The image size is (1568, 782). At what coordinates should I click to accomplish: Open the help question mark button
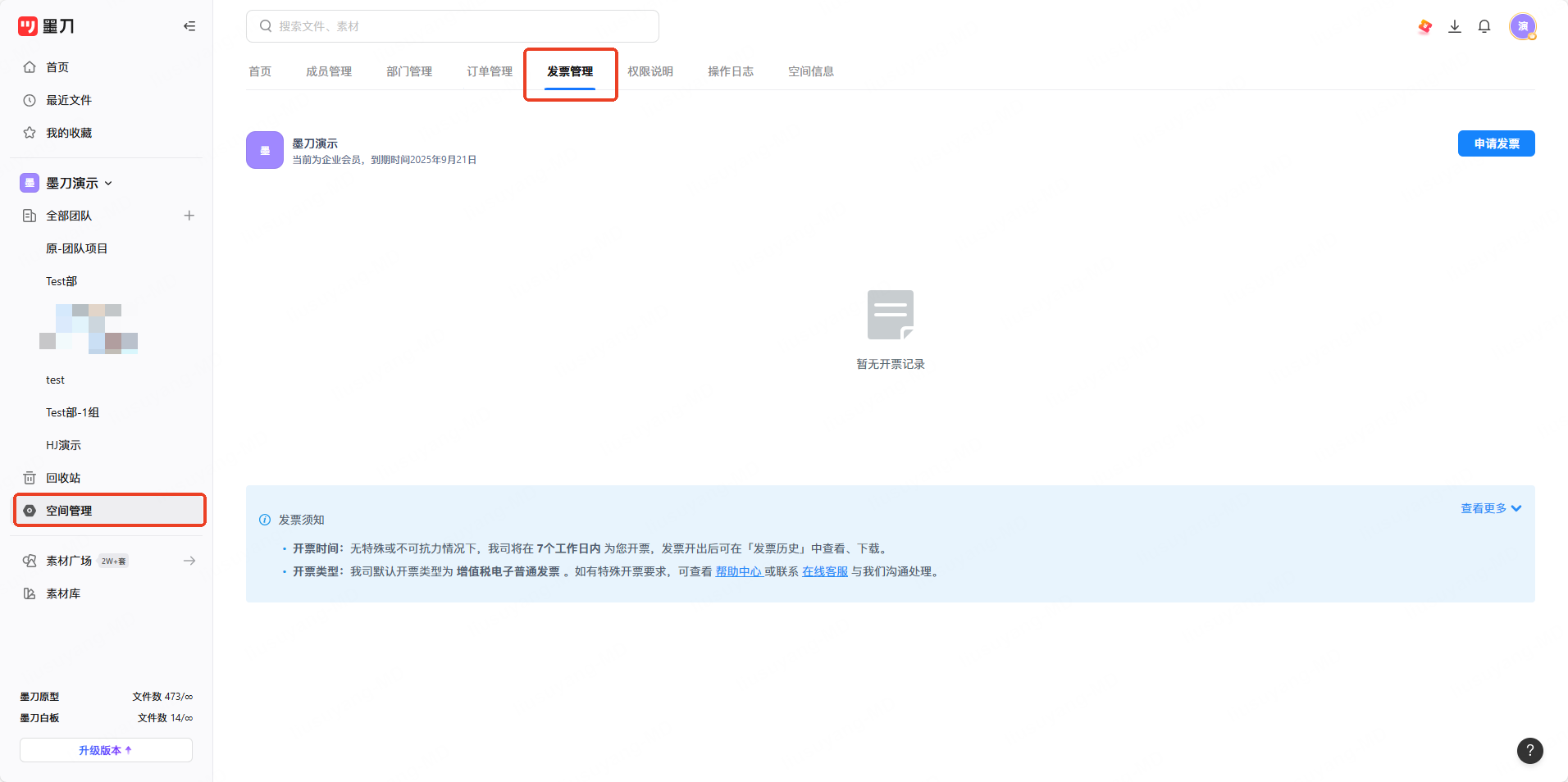pyautogui.click(x=1530, y=750)
